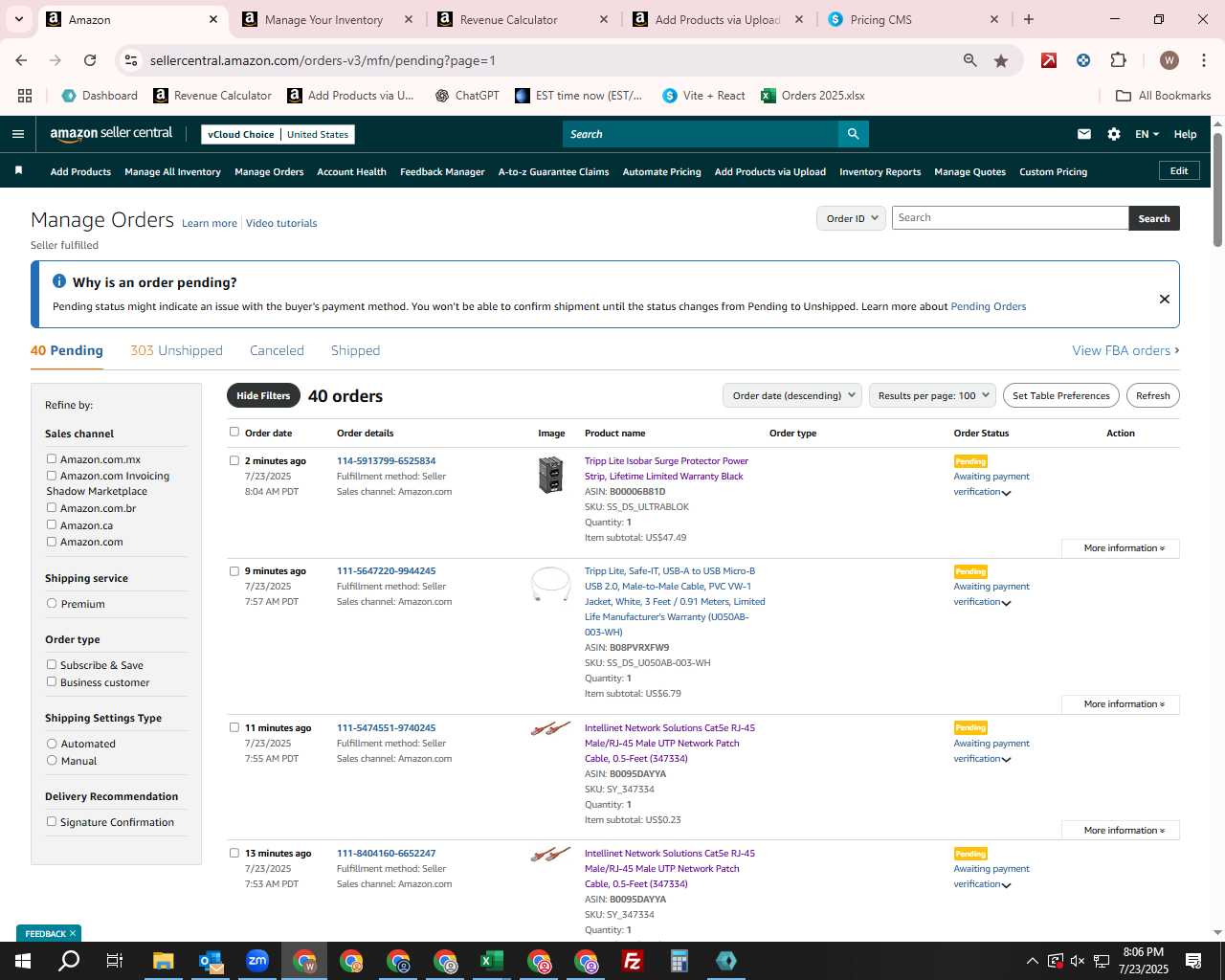Image resolution: width=1225 pixels, height=980 pixels.
Task: Toggle Amazon.com Invoicing Shadow Marketplace checkbox
Action: click(x=52, y=475)
